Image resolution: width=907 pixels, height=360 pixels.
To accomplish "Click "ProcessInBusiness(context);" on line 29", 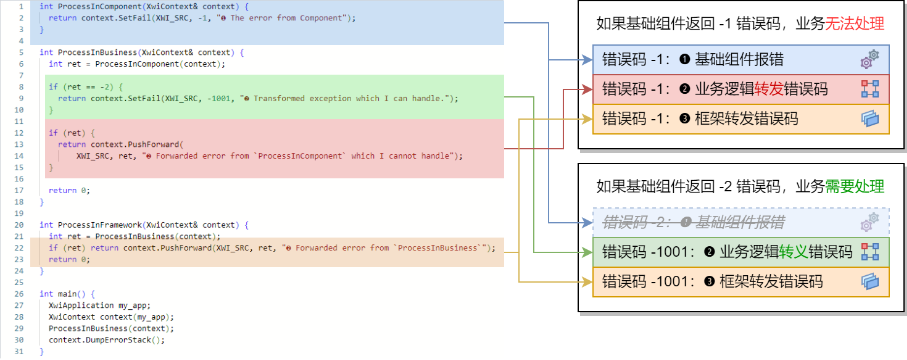I will (111, 328).
